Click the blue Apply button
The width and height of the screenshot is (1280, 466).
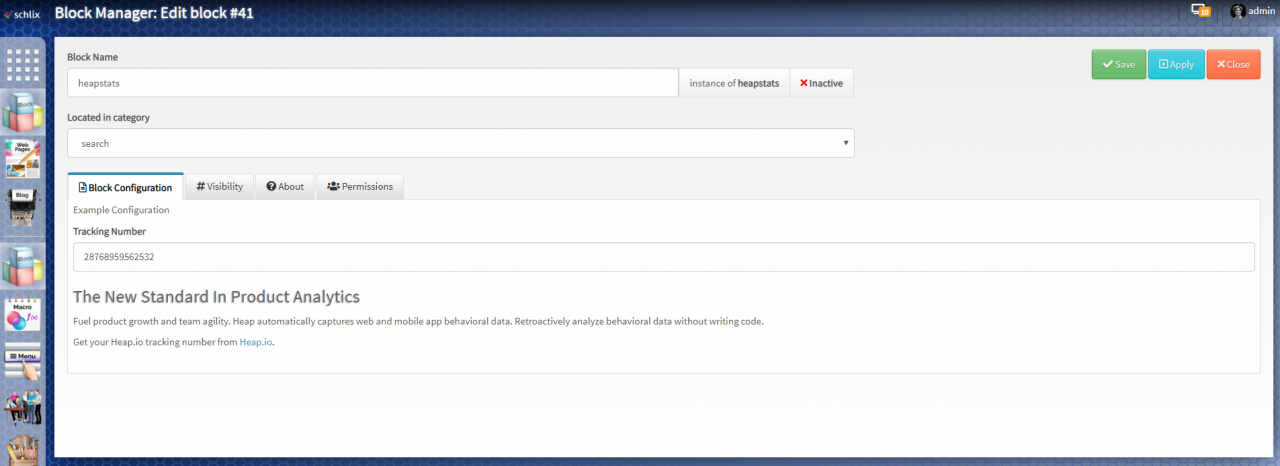click(1176, 64)
